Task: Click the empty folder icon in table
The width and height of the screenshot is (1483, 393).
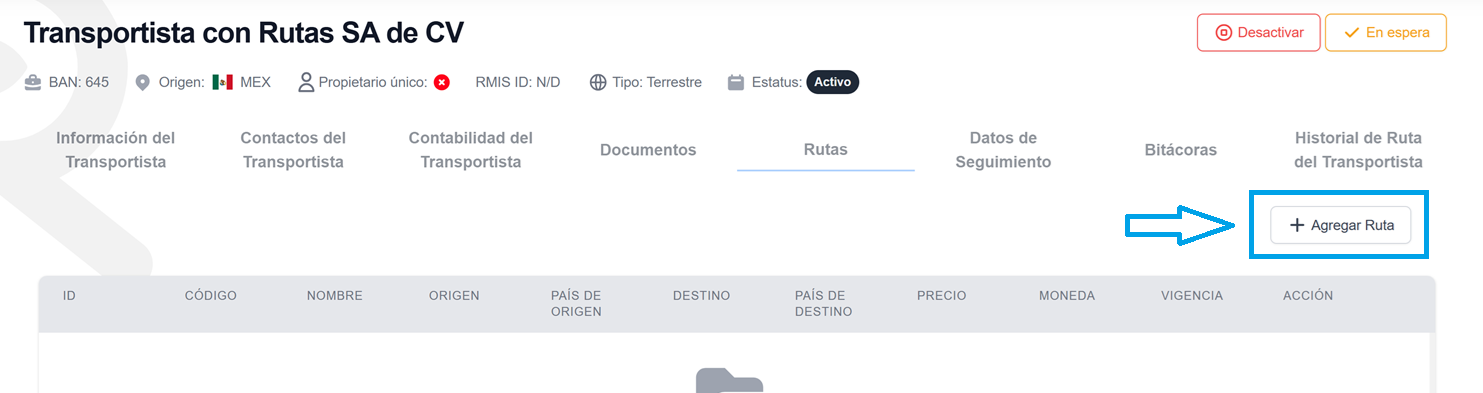Action: [729, 381]
